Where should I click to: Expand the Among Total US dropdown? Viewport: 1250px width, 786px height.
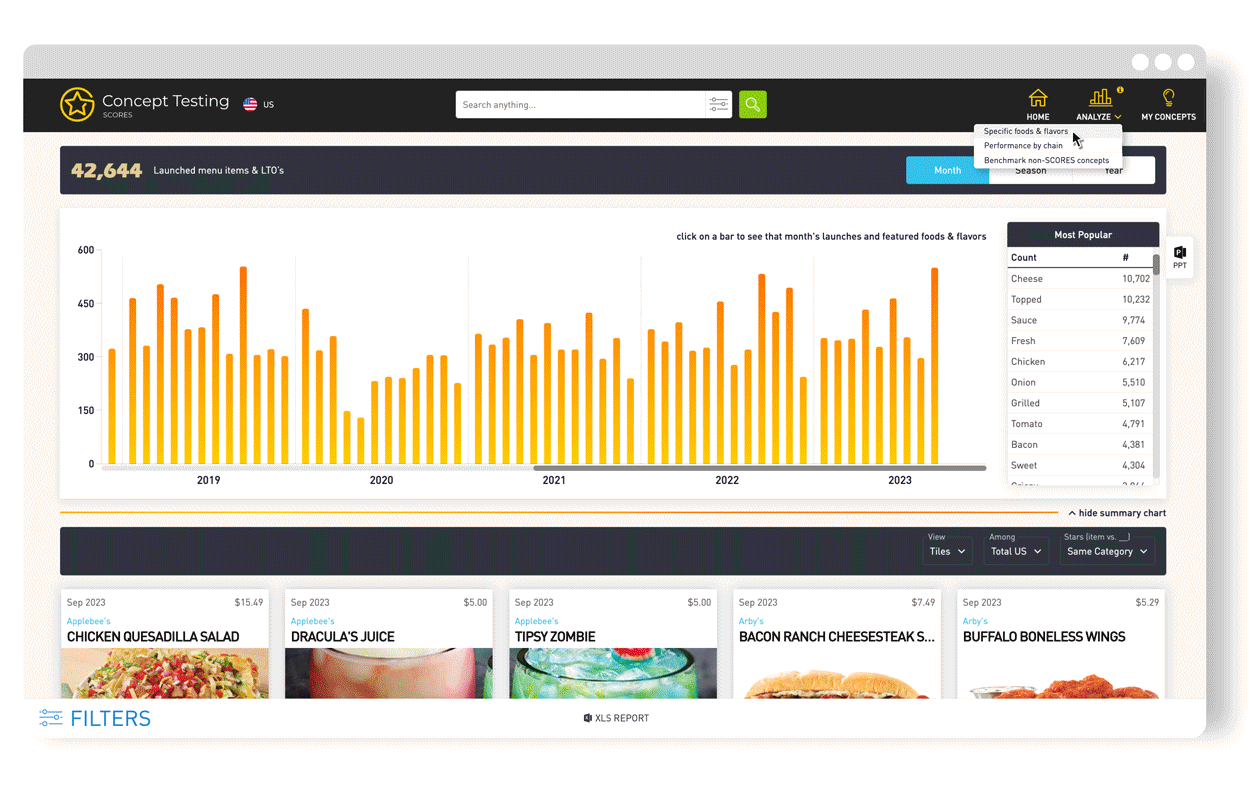point(1015,551)
